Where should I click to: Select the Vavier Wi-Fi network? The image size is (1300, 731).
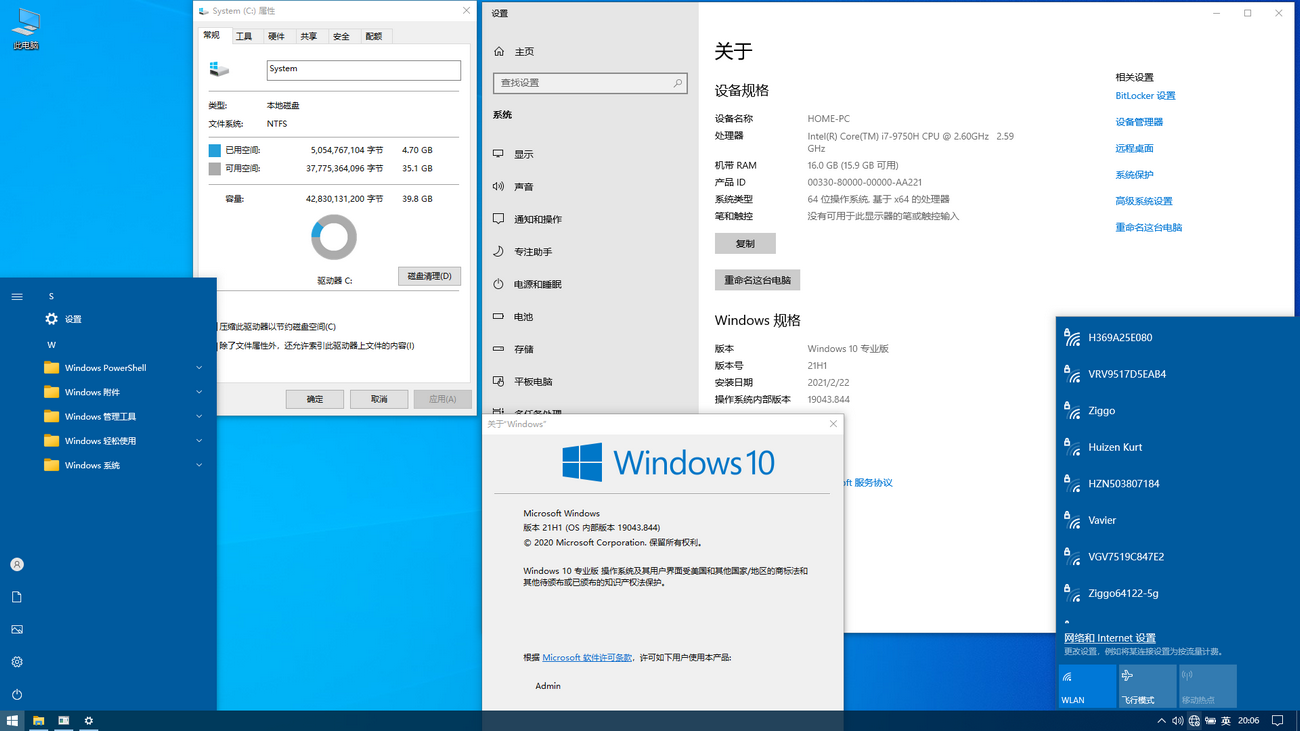pos(1177,520)
